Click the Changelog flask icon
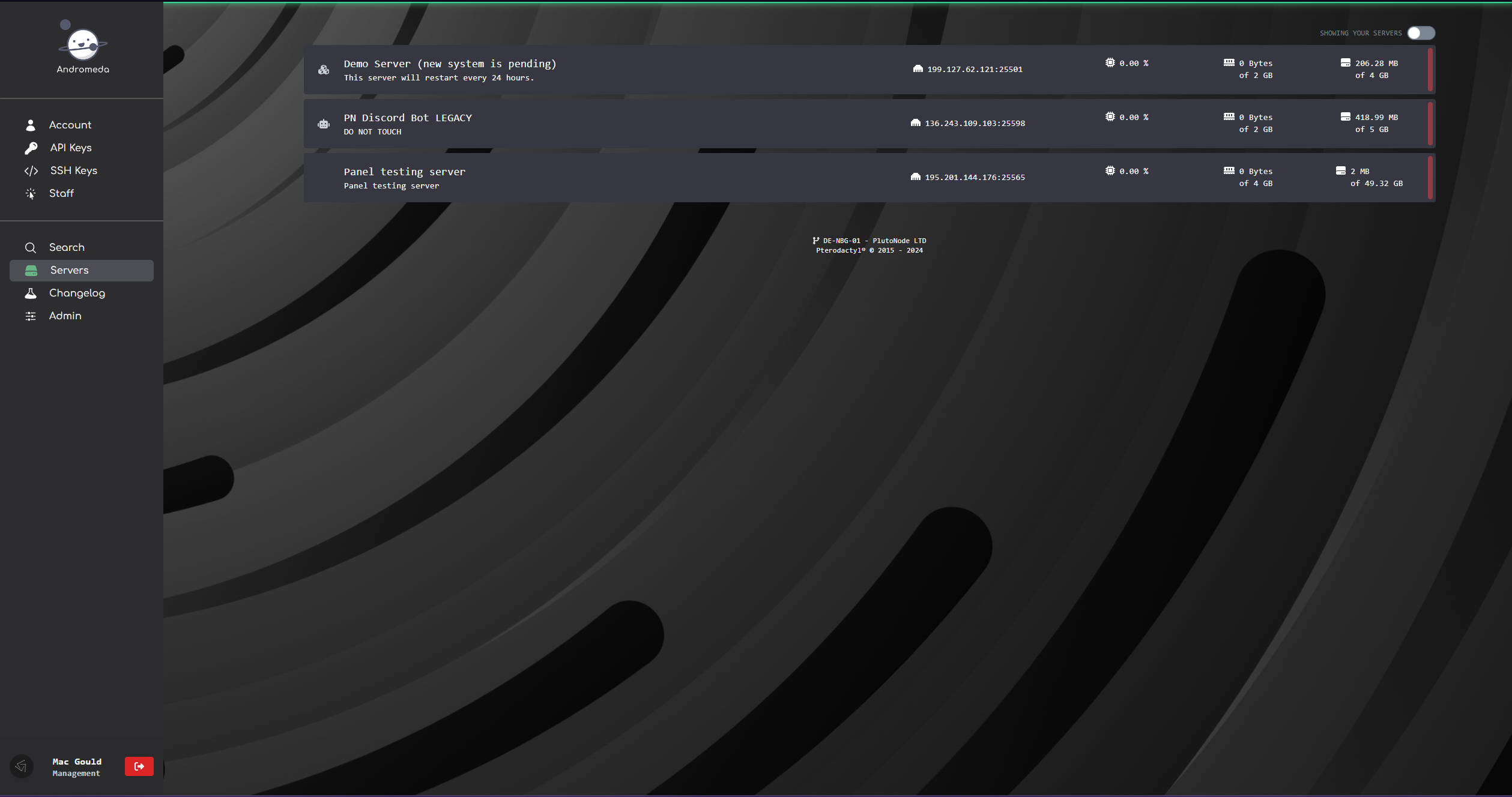Viewport: 1512px width, 797px height. pos(31,293)
